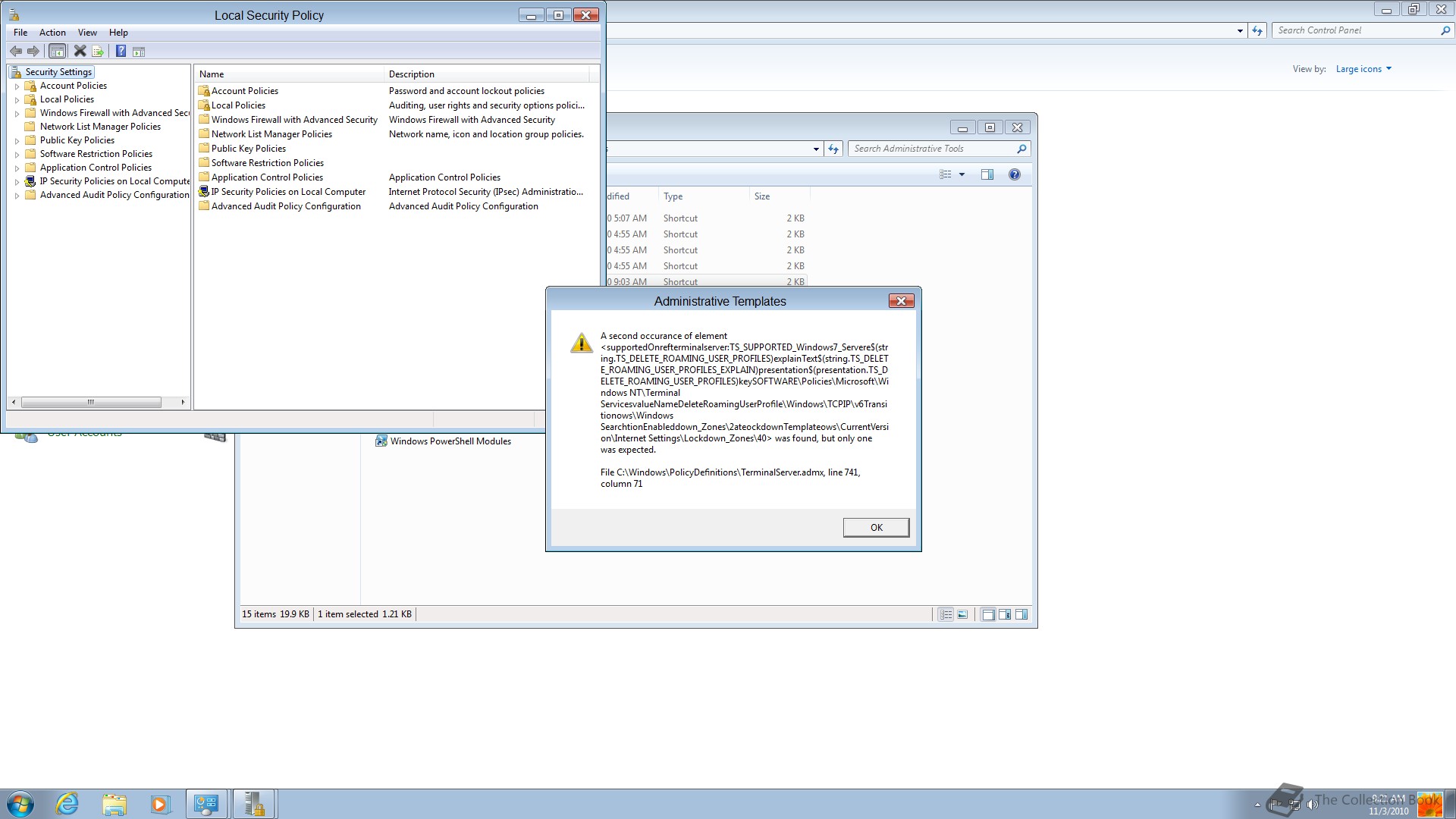The width and height of the screenshot is (1456, 819).
Task: Select Software Restriction Policies in the list
Action: (x=267, y=163)
